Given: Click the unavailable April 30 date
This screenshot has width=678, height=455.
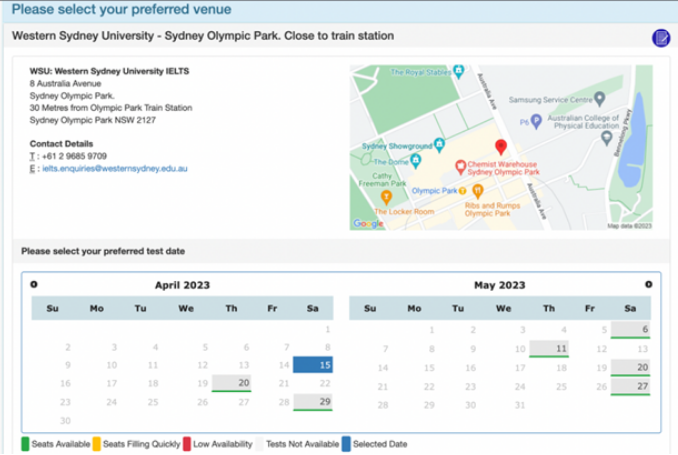Looking at the screenshot, I should [x=65, y=420].
